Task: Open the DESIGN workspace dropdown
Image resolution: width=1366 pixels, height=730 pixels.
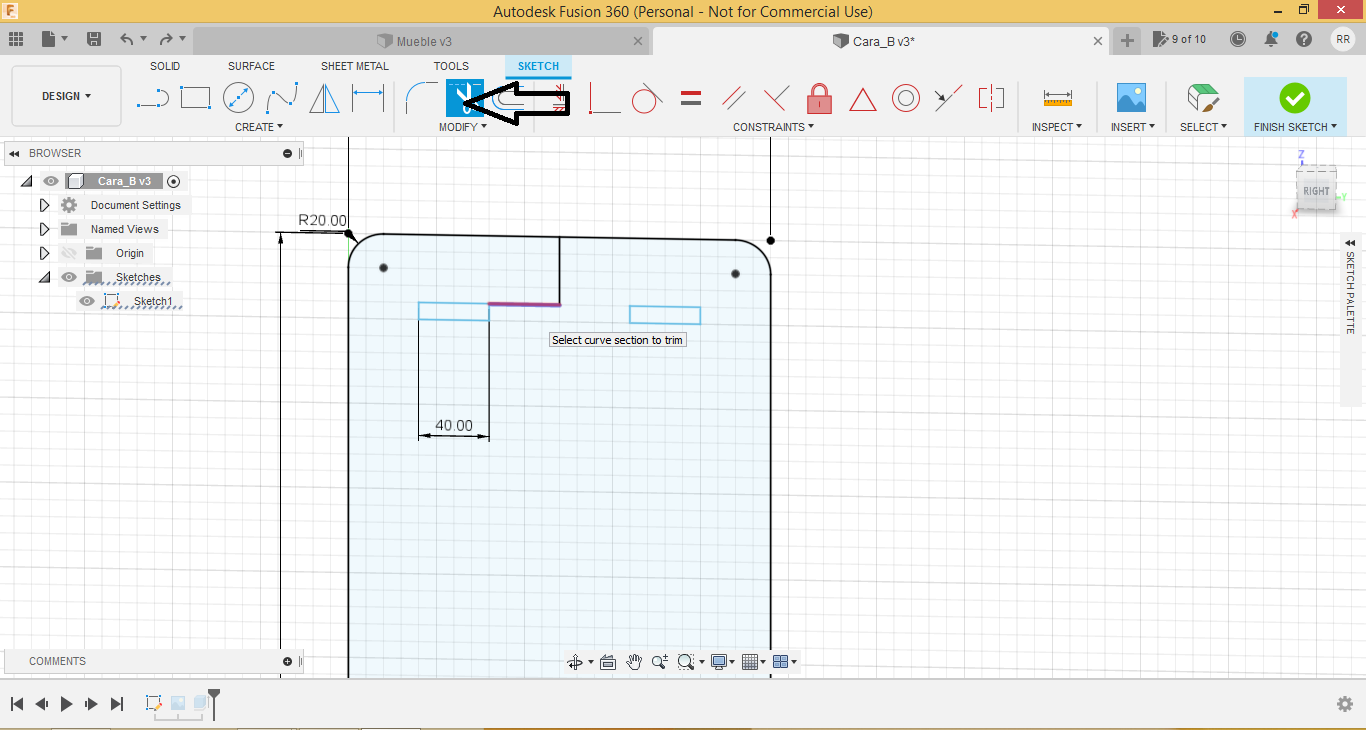Action: click(66, 96)
